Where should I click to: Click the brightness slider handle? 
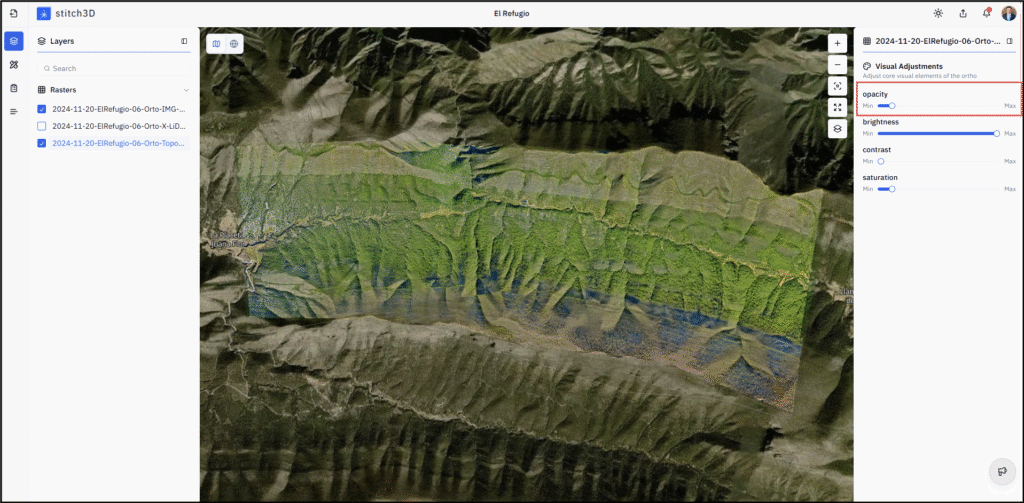click(997, 133)
